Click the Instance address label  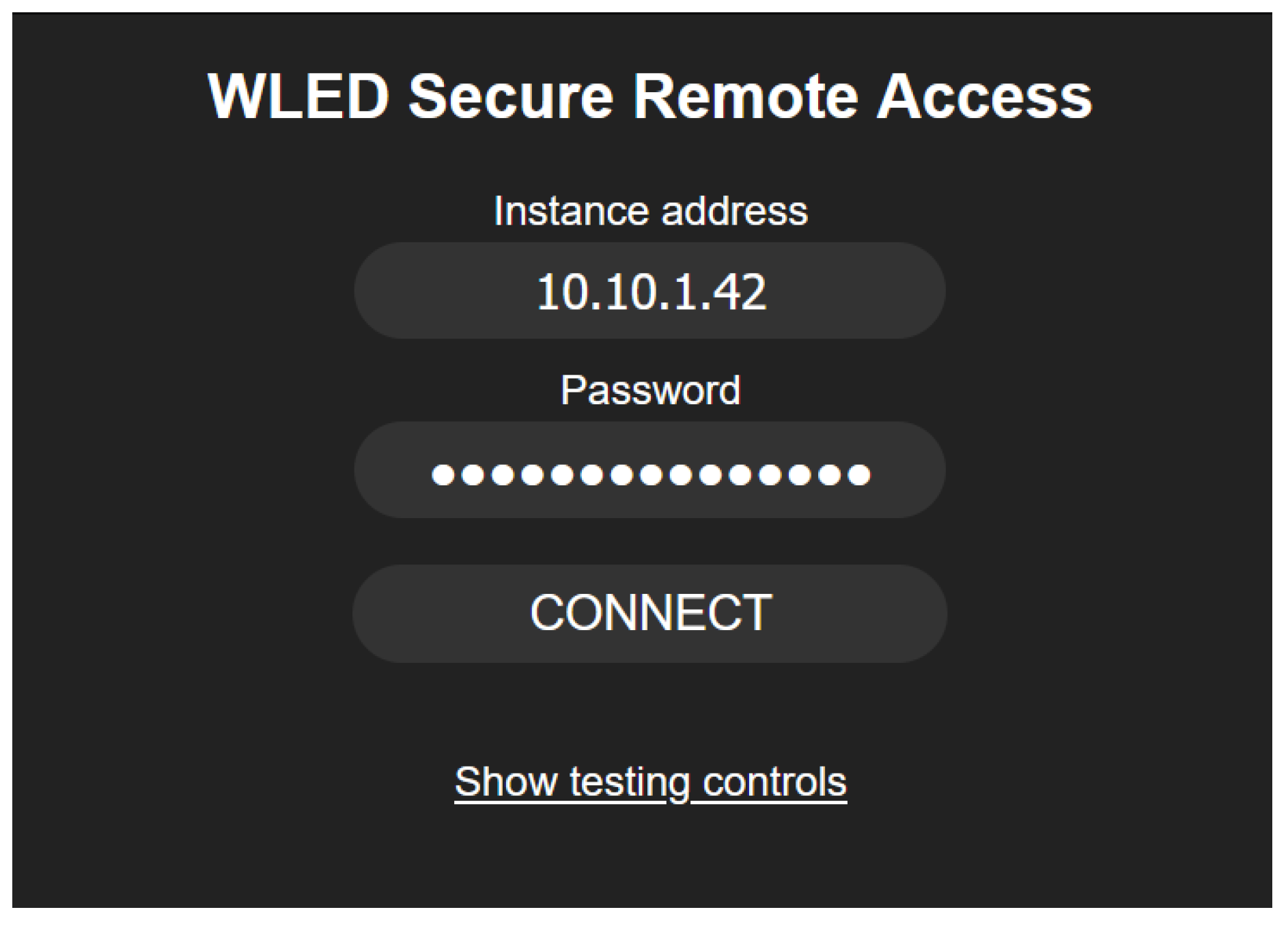650,211
